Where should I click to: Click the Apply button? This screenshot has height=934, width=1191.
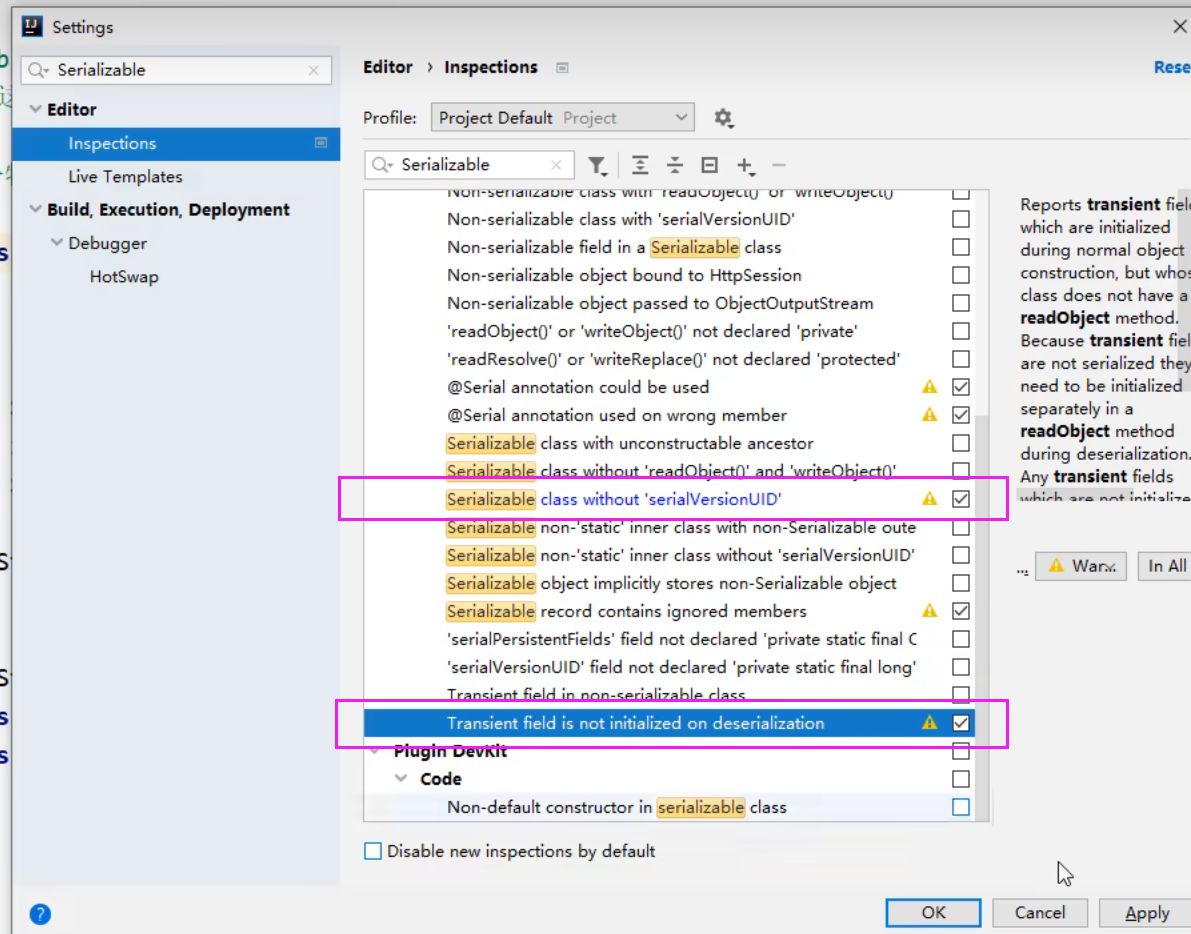pos(1146,913)
